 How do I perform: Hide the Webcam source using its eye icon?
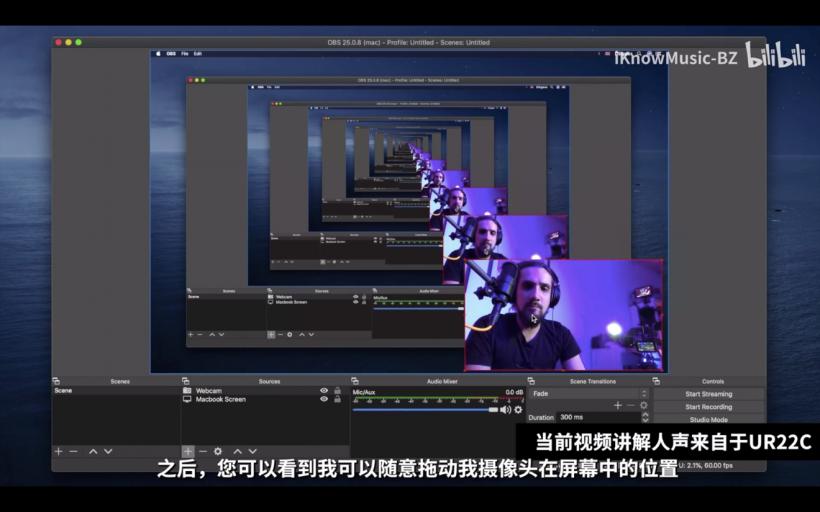point(324,391)
